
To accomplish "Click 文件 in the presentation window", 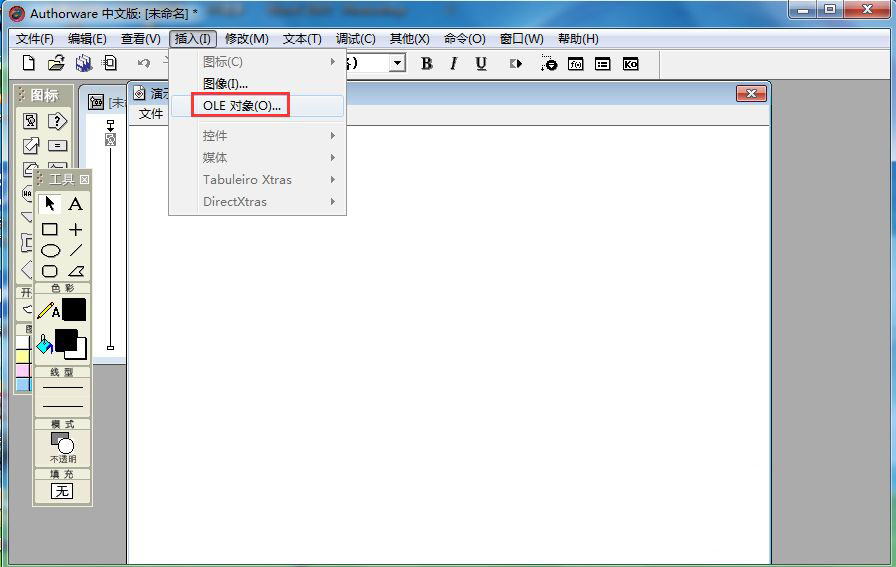I will (151, 114).
